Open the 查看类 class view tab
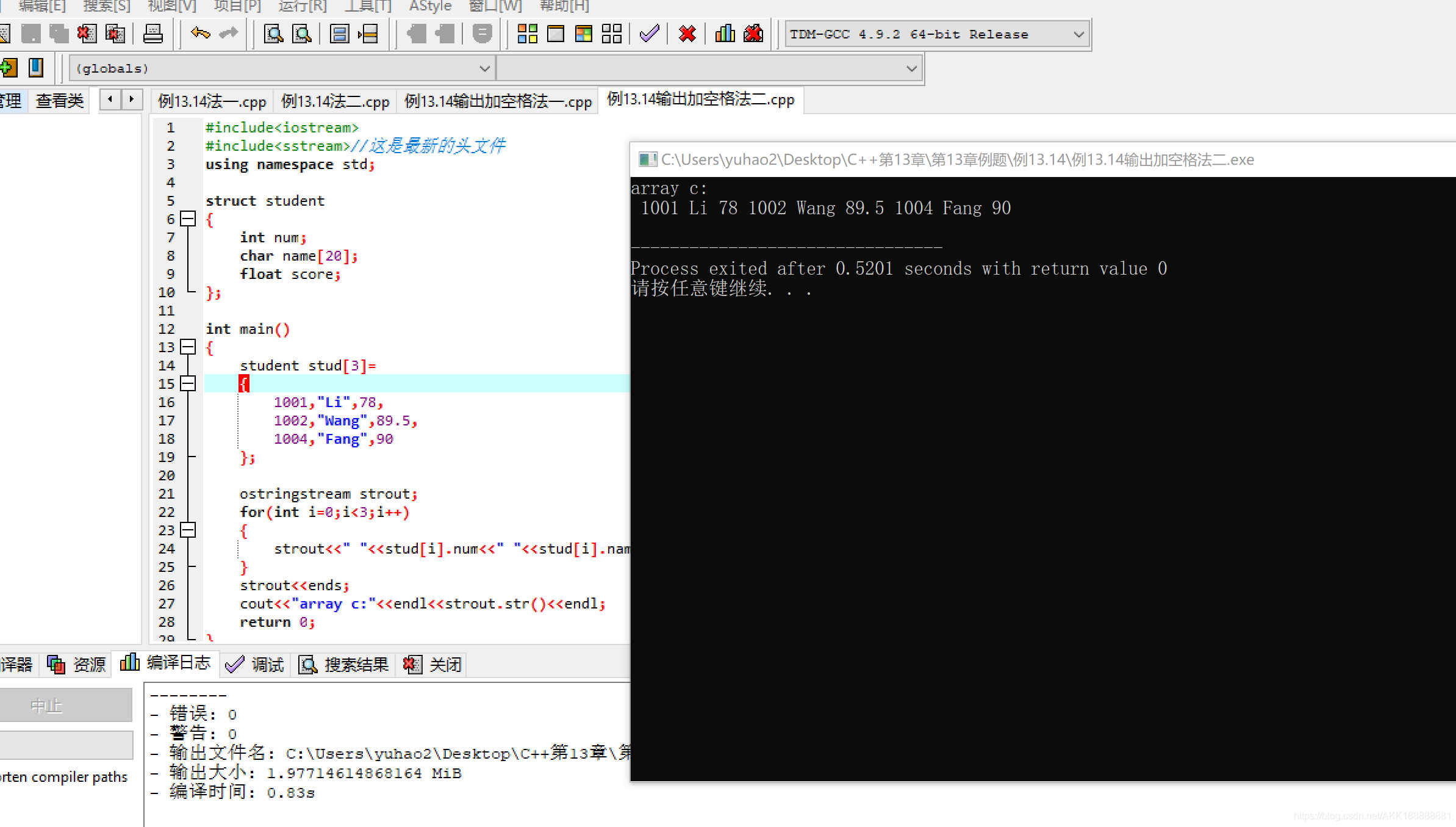The height and width of the screenshot is (827, 1456). pos(60,101)
